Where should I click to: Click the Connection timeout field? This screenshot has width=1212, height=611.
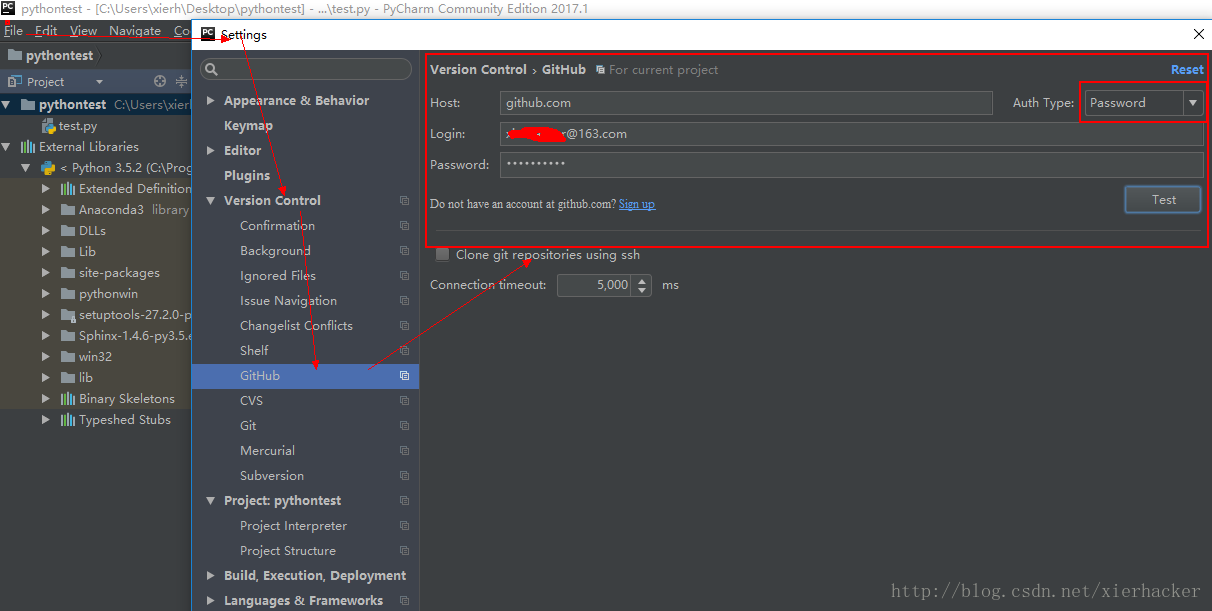[594, 285]
